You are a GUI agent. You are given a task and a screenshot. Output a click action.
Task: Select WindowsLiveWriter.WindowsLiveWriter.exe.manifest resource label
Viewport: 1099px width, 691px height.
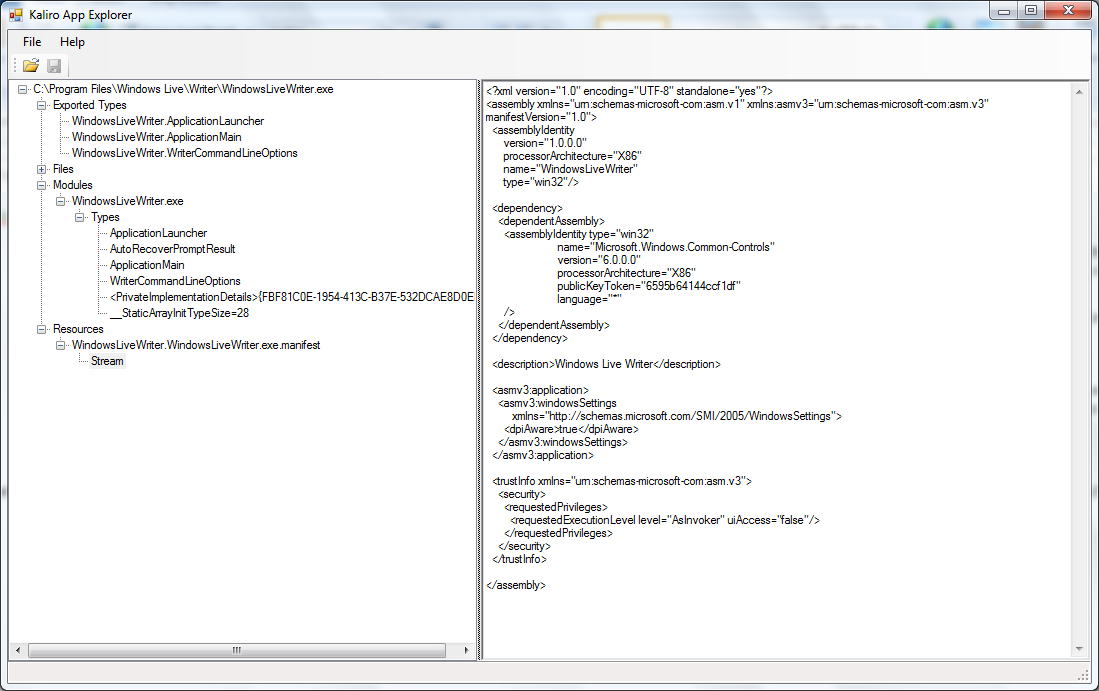click(196, 345)
